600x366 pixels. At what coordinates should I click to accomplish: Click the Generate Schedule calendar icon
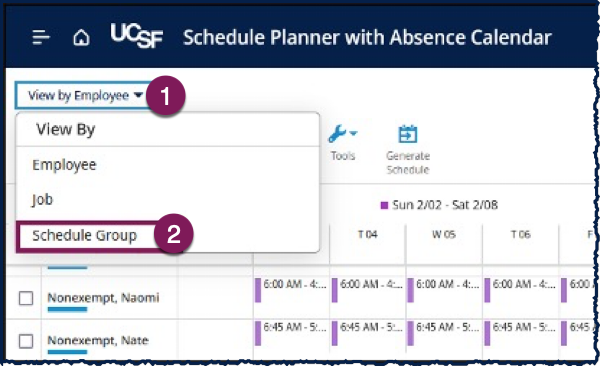click(408, 134)
